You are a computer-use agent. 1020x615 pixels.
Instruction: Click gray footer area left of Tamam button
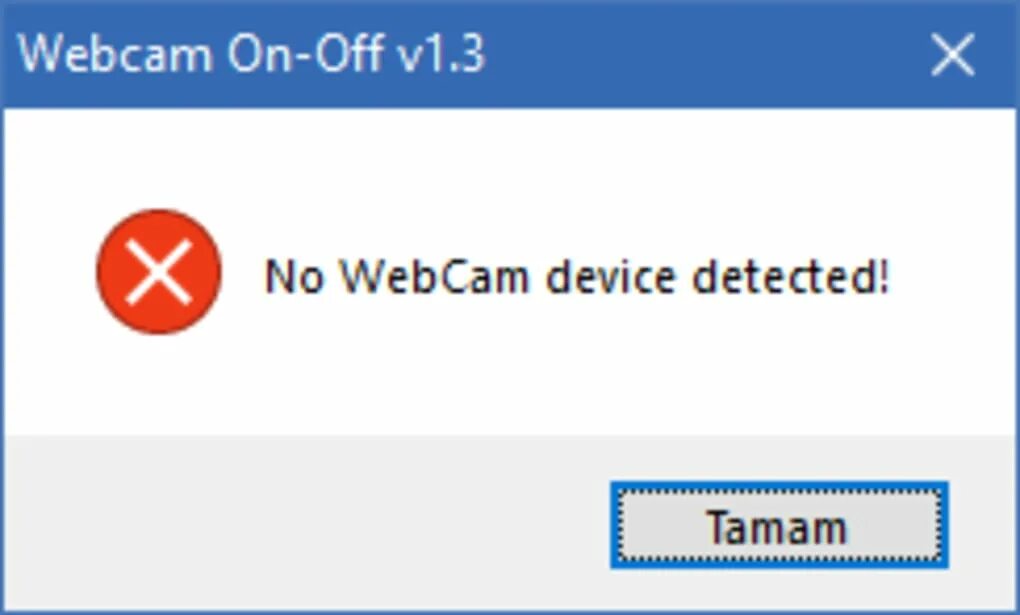pos(300,525)
